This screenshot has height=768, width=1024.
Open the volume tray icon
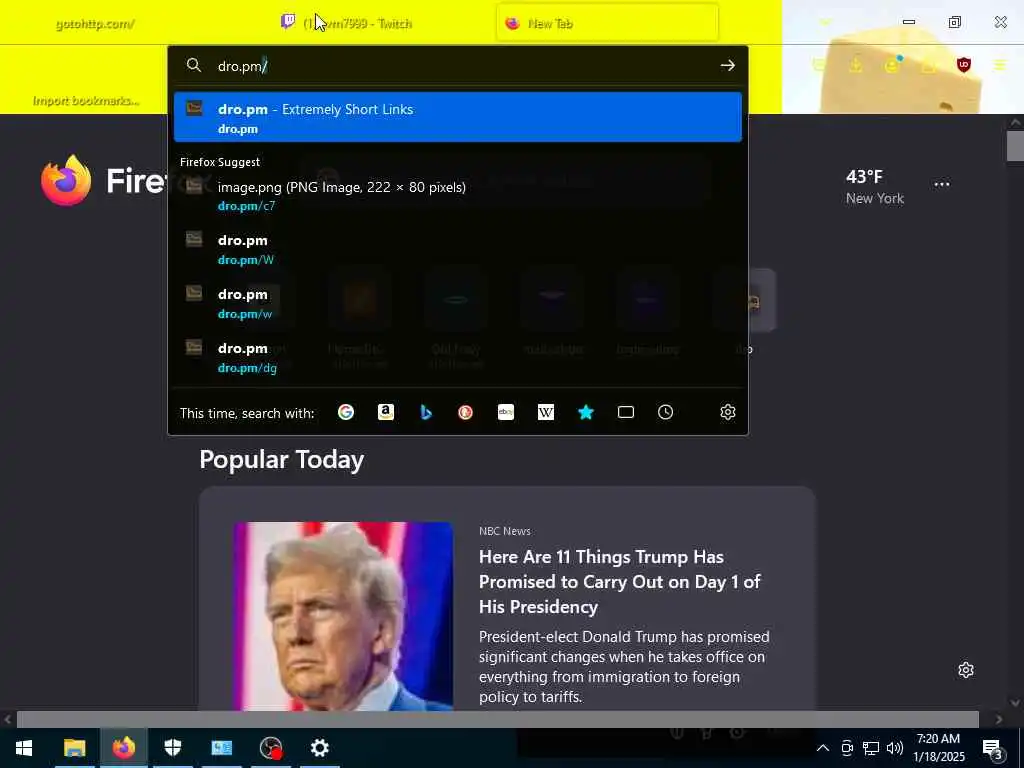pos(895,748)
